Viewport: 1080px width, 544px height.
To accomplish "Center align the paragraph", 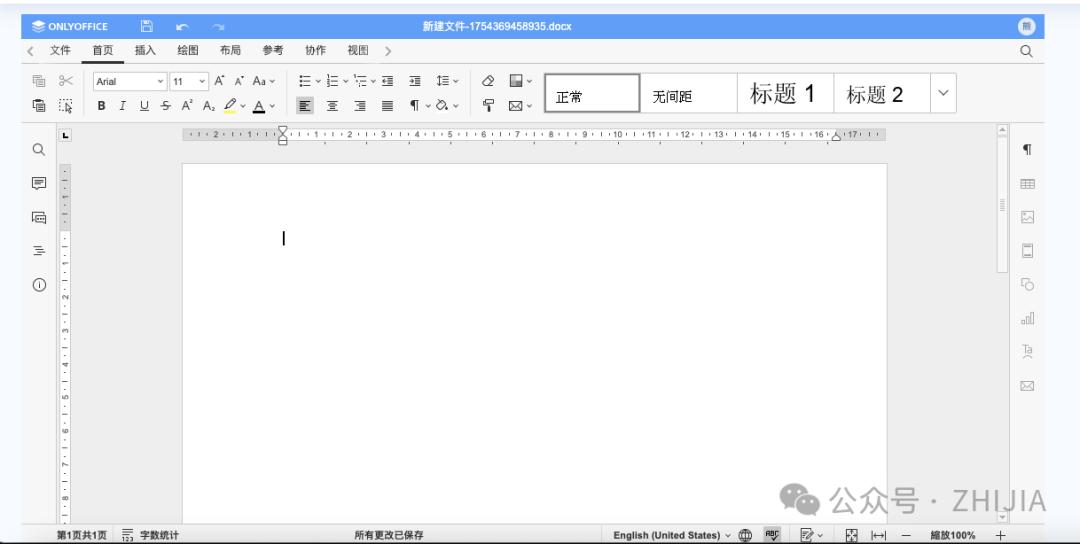I will click(x=333, y=106).
